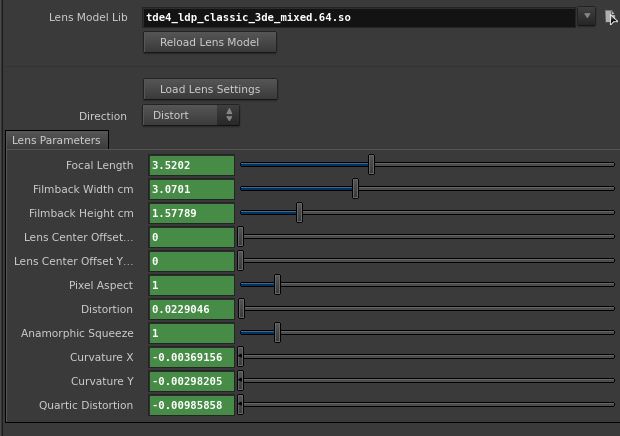This screenshot has height=436, width=620.
Task: Click the Lens Model Lib path field
Action: coord(359,17)
